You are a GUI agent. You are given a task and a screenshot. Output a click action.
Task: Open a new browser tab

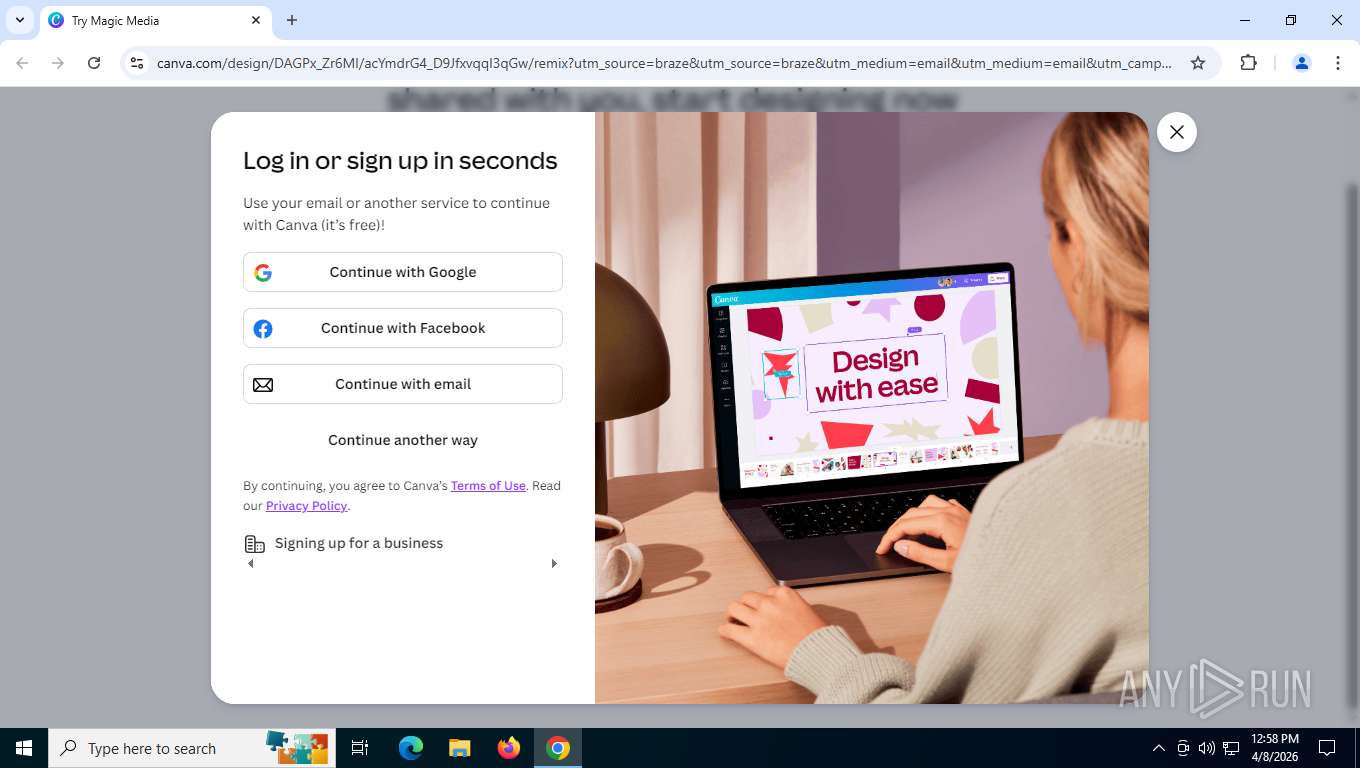pos(292,20)
